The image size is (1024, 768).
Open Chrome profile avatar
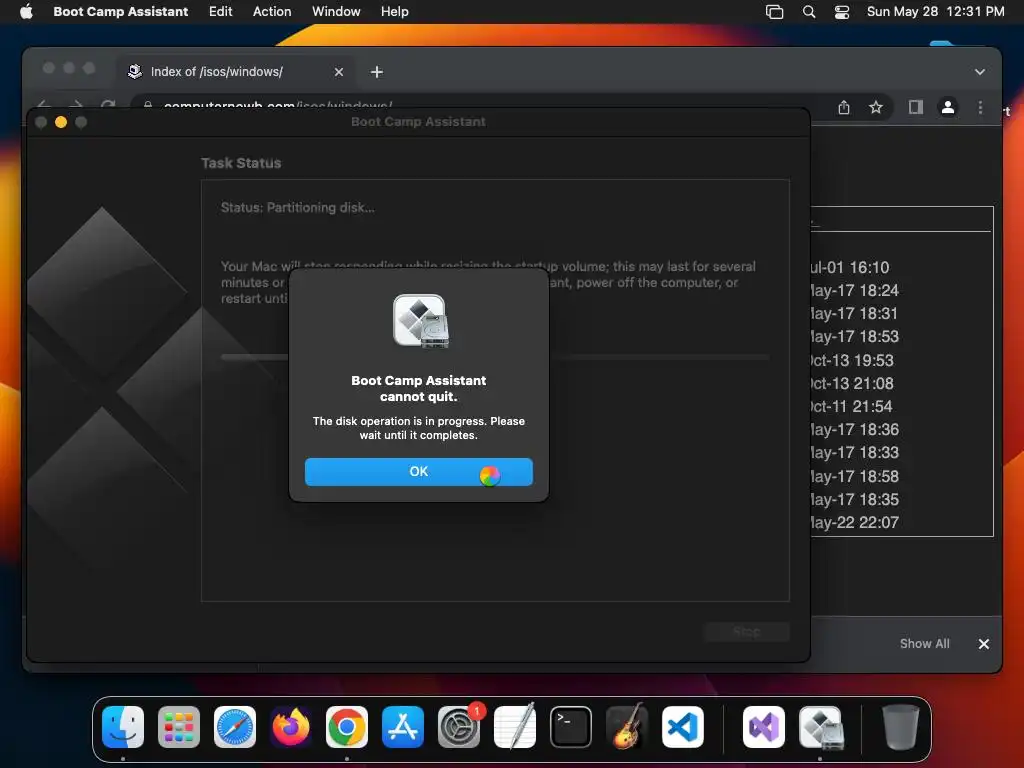[948, 107]
